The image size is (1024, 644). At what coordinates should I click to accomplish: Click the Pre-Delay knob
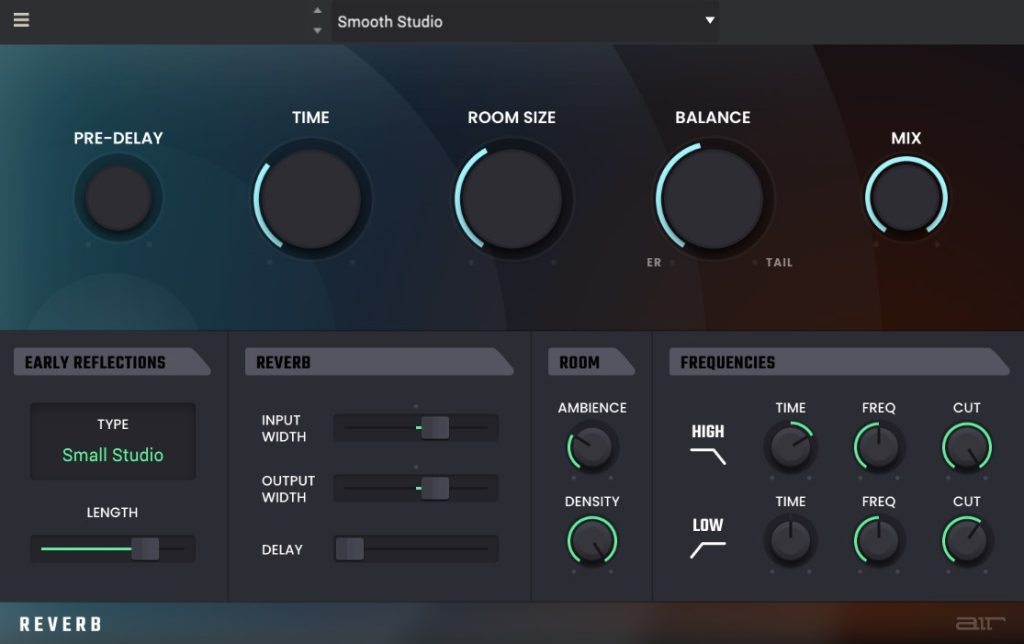click(118, 198)
